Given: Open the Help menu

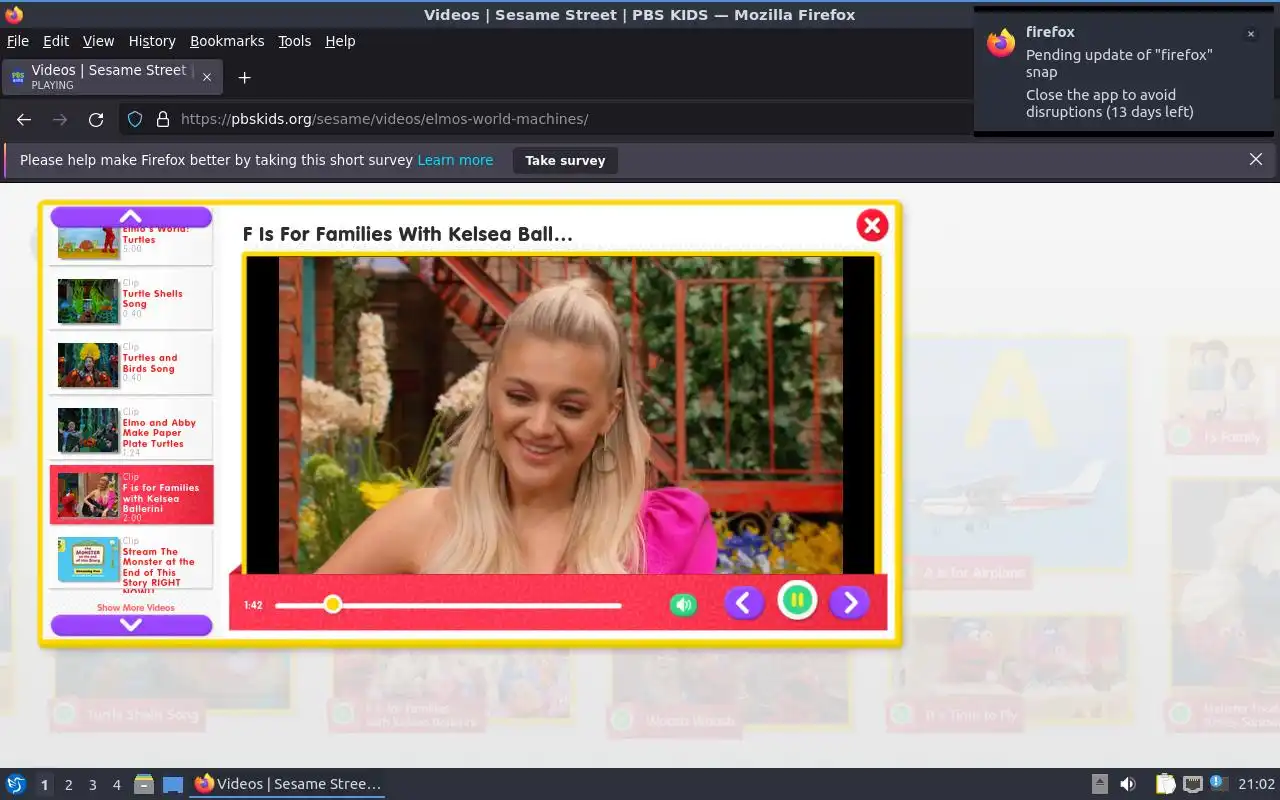Looking at the screenshot, I should [x=340, y=41].
